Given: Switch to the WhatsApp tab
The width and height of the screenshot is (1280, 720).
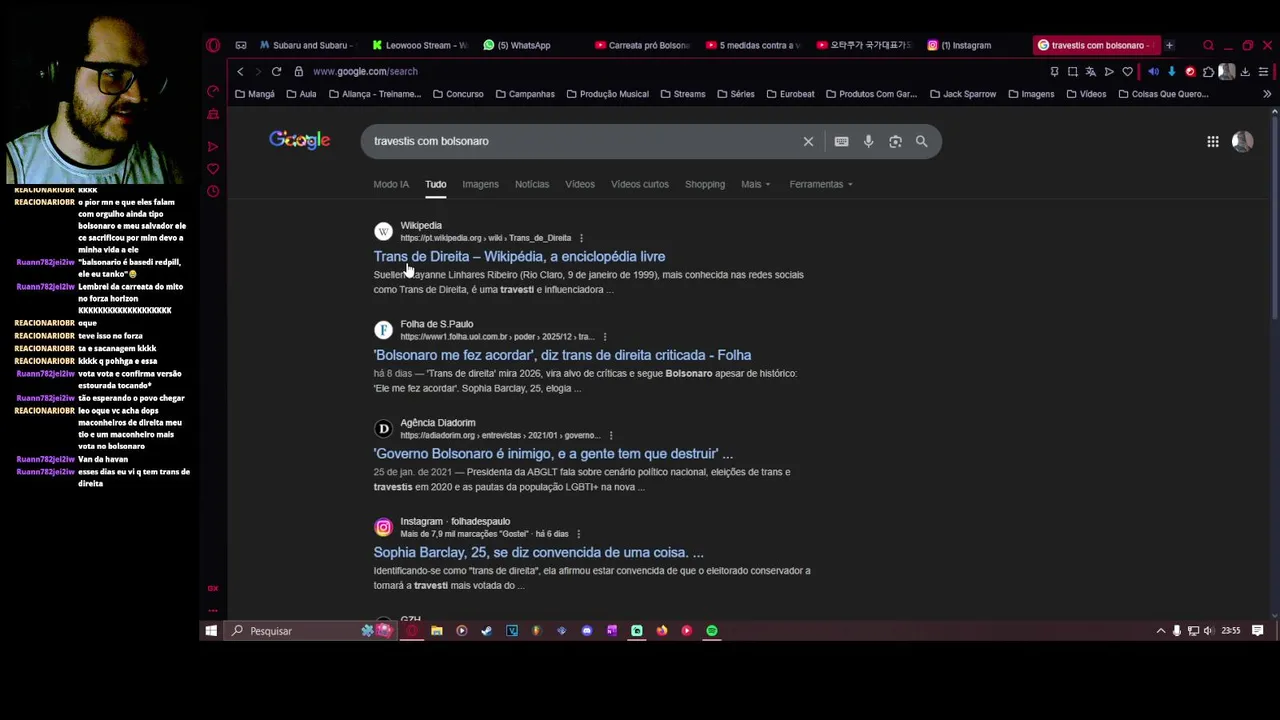Looking at the screenshot, I should tap(517, 45).
